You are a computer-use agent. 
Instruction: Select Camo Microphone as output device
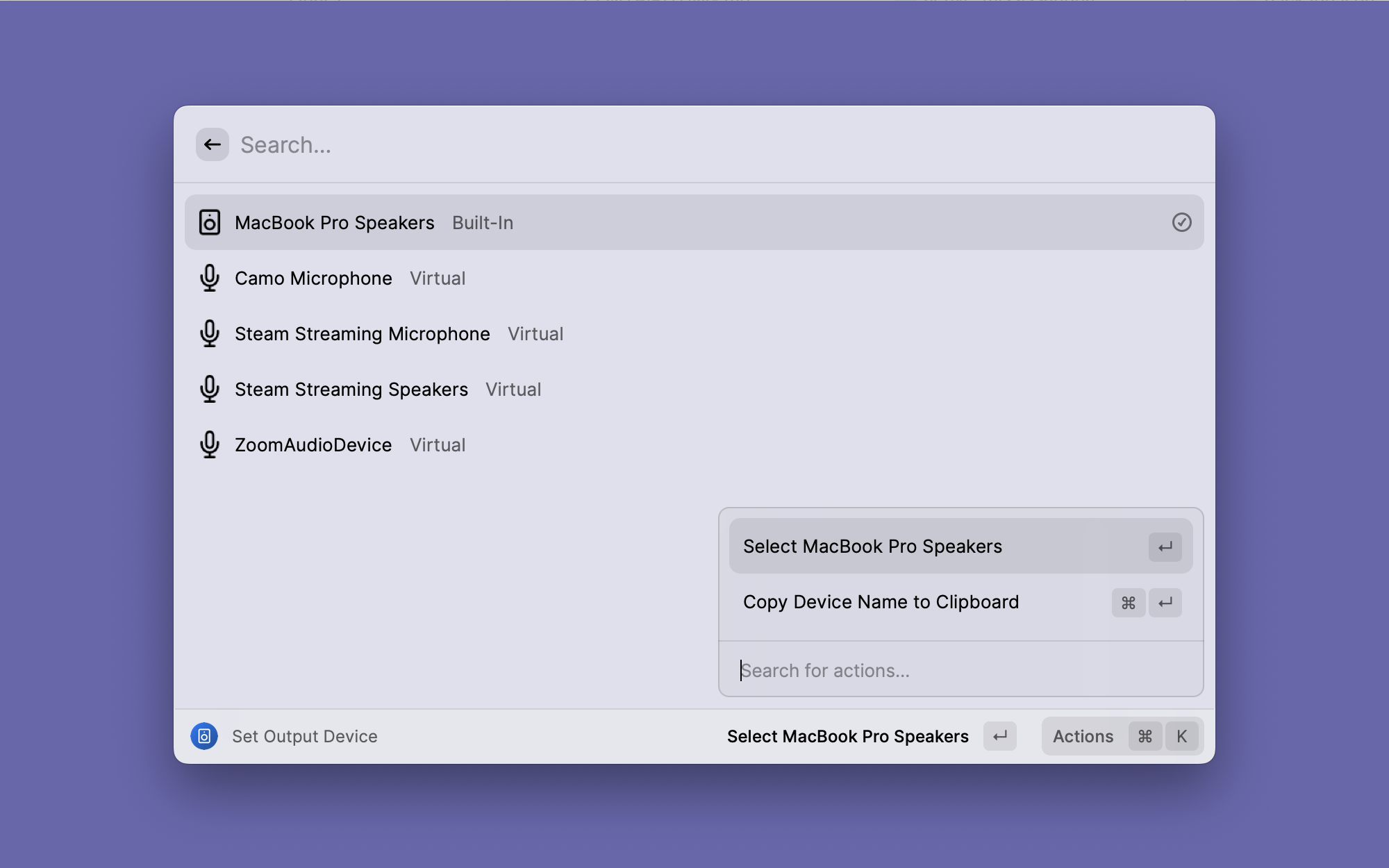coord(314,278)
